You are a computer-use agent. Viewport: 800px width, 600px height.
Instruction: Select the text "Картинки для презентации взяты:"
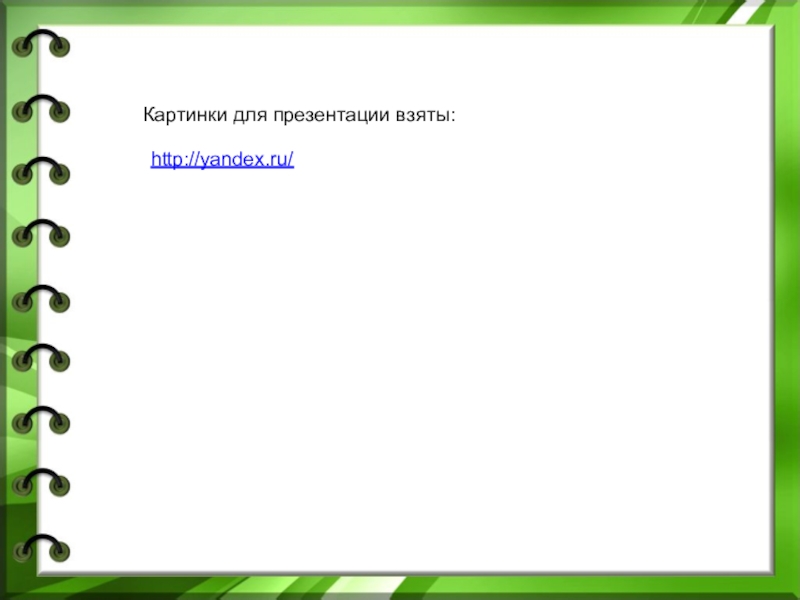299,115
